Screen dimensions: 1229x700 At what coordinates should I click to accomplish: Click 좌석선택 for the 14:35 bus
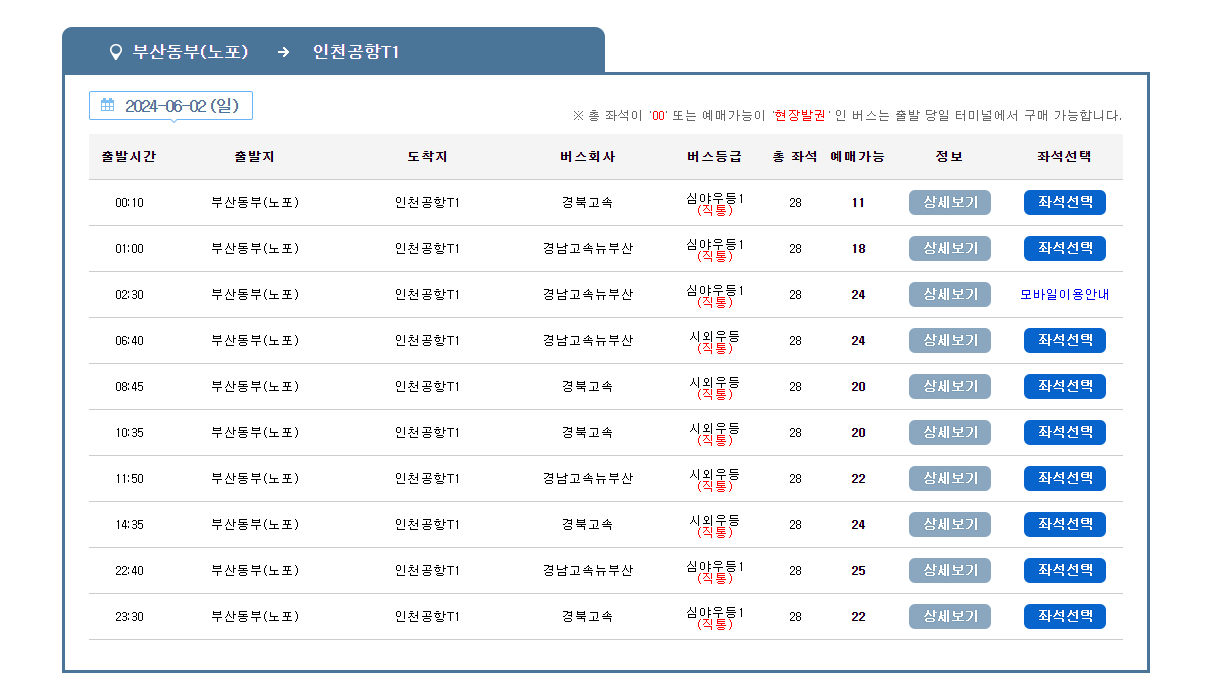point(1065,525)
